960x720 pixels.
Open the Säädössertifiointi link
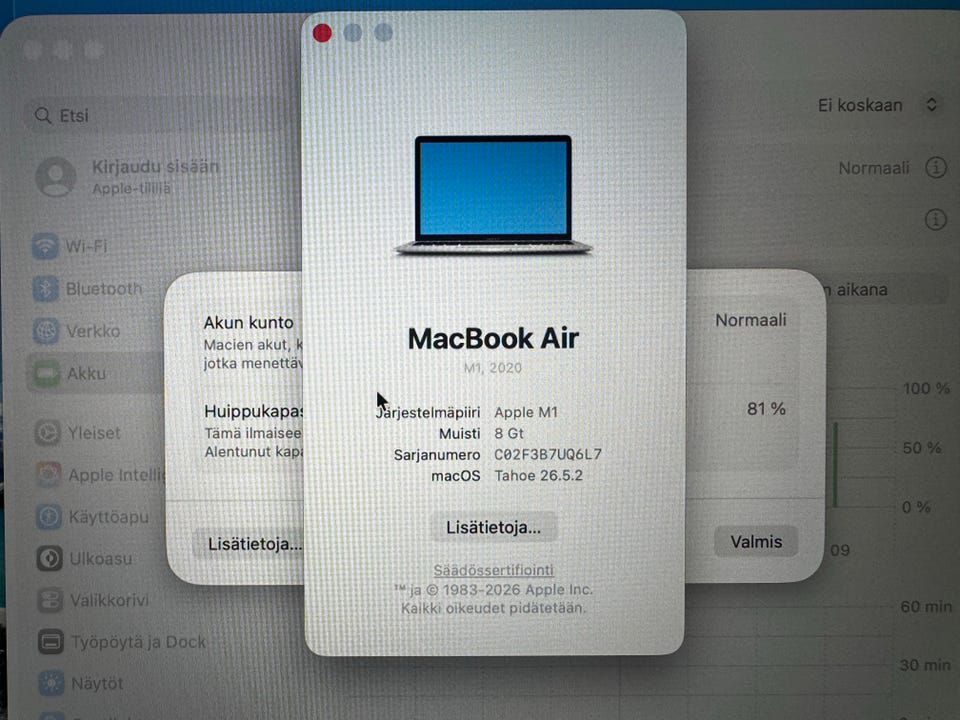(x=493, y=570)
